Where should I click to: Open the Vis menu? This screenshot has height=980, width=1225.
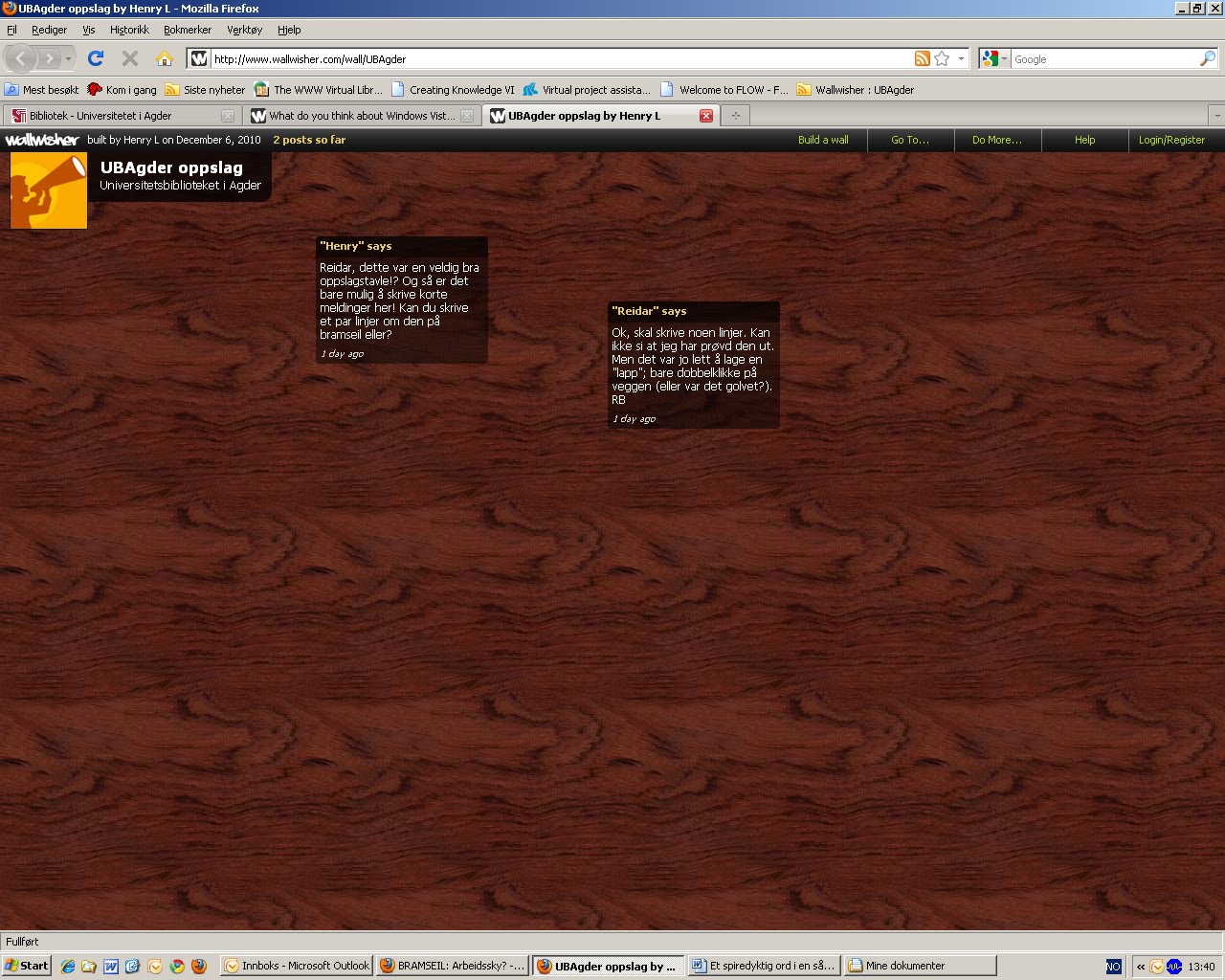point(89,30)
